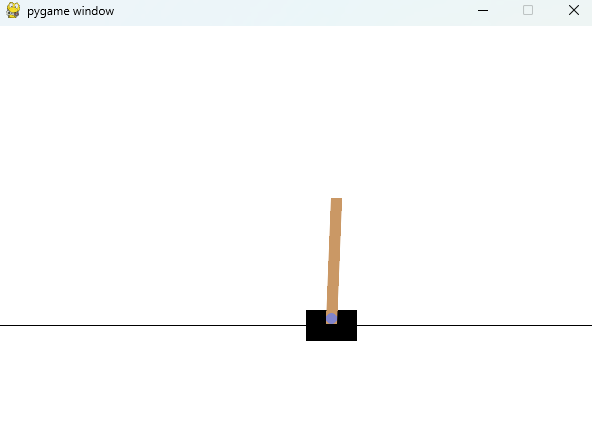Click the tan pole on the cart
Image resolution: width=592 pixels, height=423 pixels.
click(334, 261)
